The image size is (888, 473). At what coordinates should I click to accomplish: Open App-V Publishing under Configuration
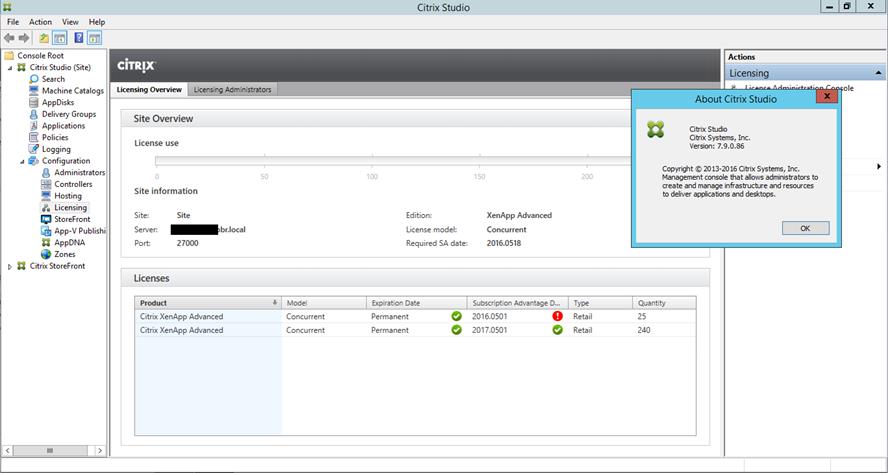79,231
